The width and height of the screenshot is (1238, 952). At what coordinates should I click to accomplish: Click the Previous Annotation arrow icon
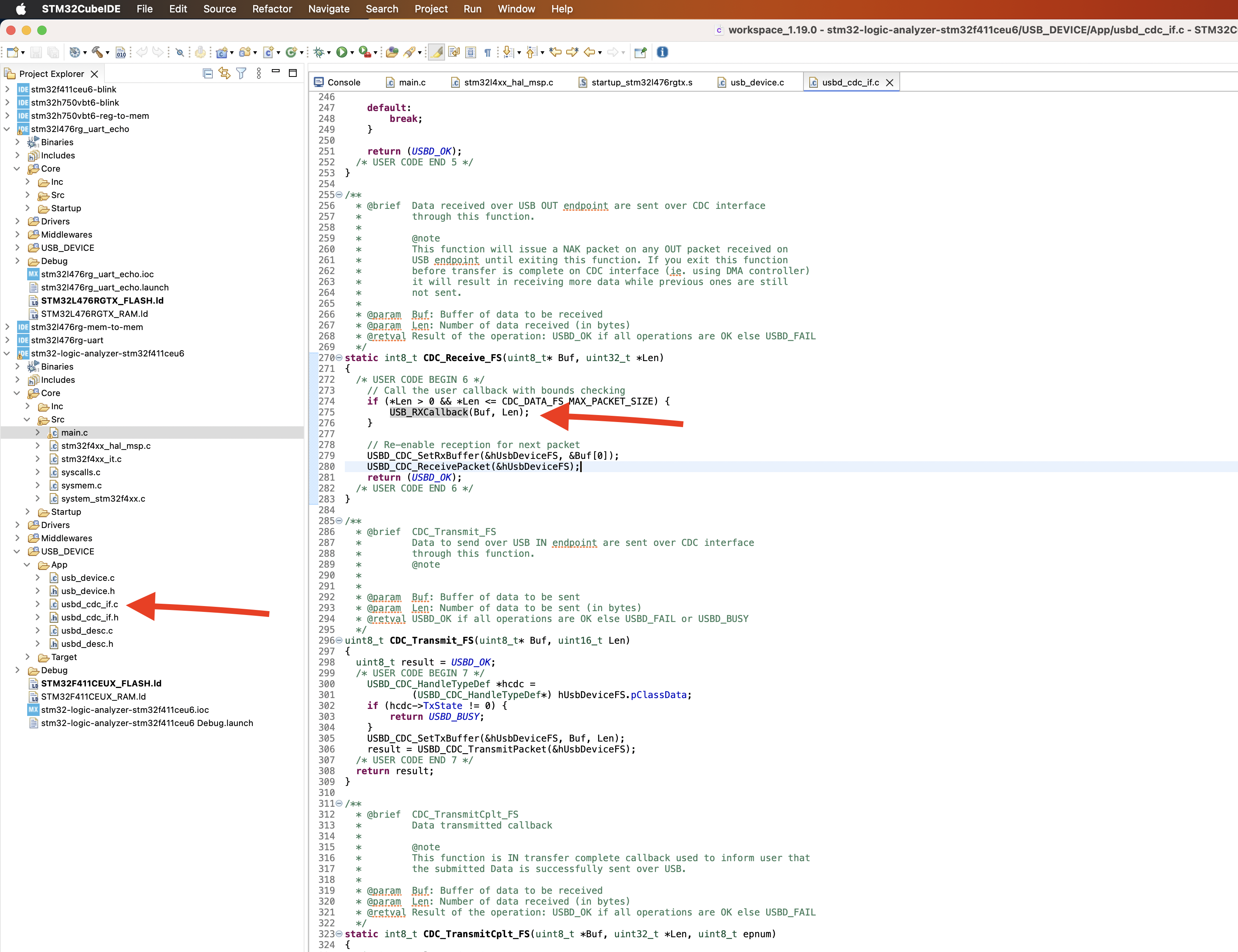point(531,52)
